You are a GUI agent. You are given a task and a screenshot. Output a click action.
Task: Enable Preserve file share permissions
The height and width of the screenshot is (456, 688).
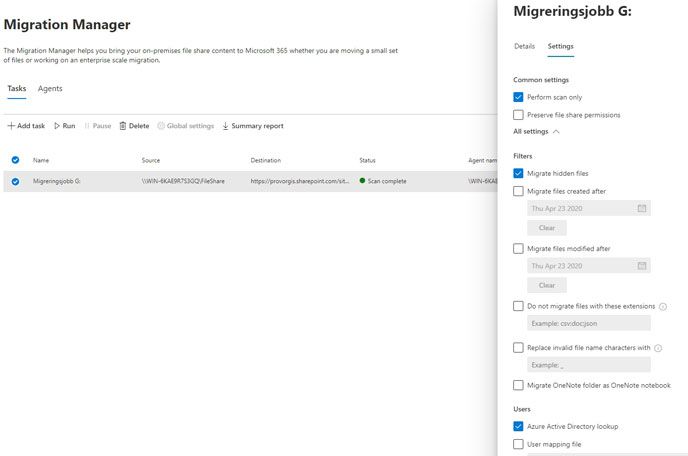pyautogui.click(x=518, y=115)
